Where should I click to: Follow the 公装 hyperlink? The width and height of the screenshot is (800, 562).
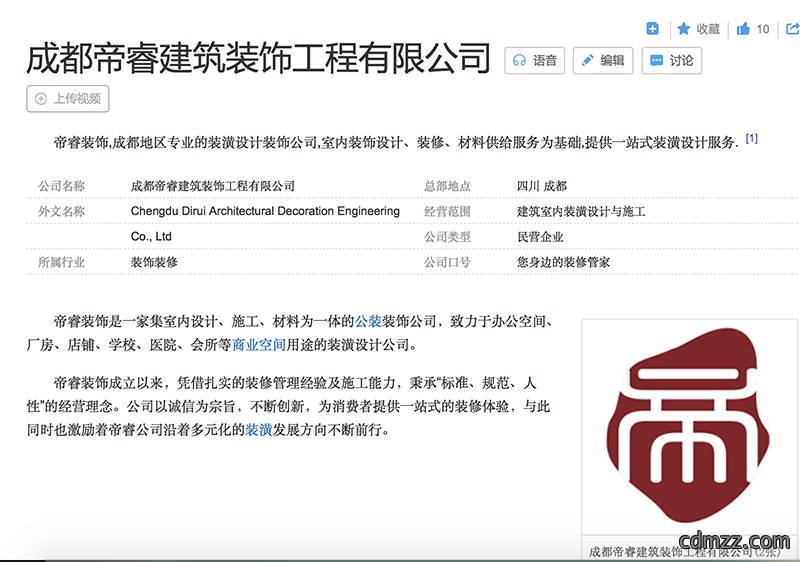tap(368, 321)
